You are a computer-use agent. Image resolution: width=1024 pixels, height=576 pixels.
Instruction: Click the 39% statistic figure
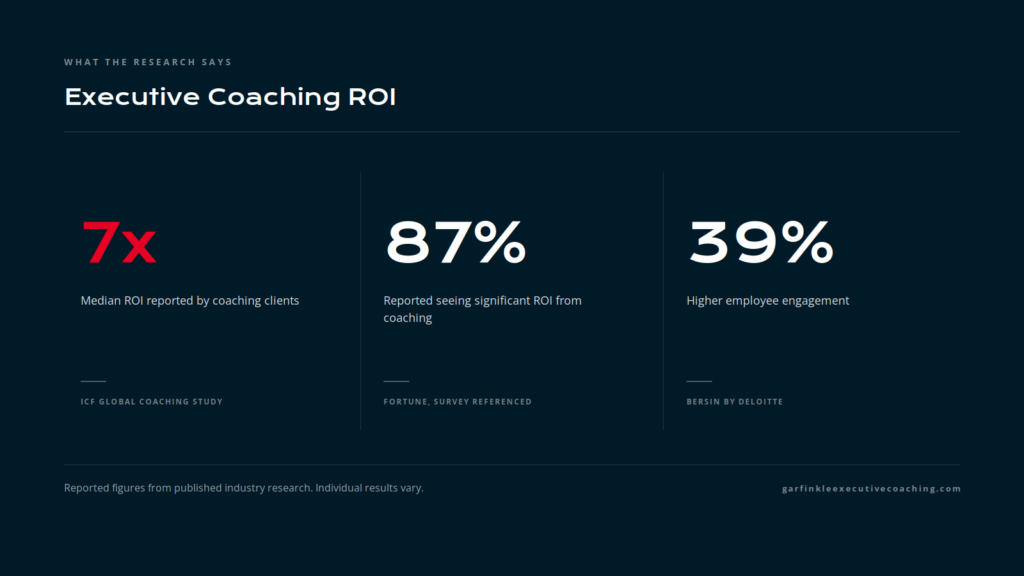pos(761,242)
